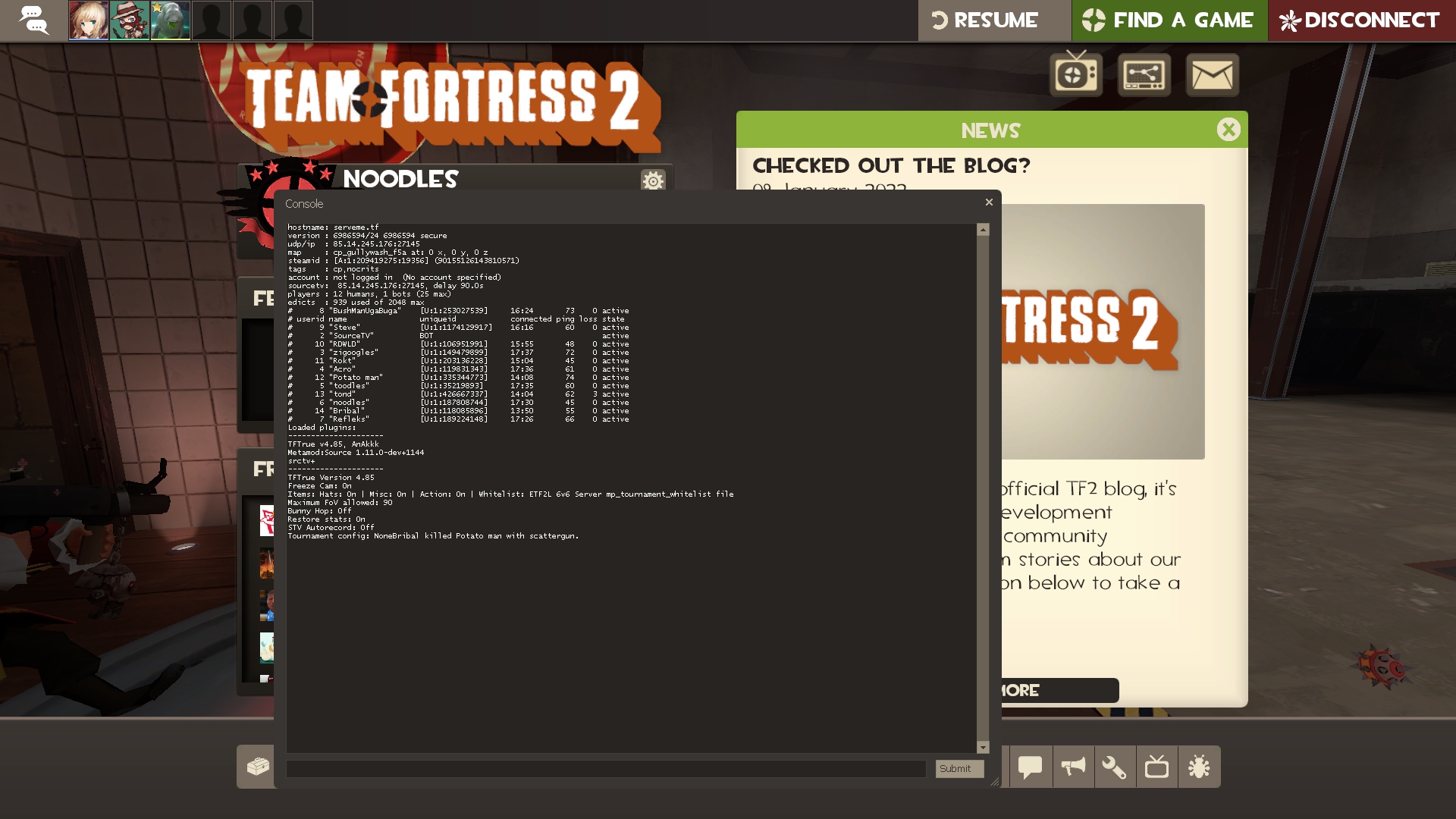Click the first empty party slot
This screenshot has width=1456, height=819.
[x=212, y=20]
